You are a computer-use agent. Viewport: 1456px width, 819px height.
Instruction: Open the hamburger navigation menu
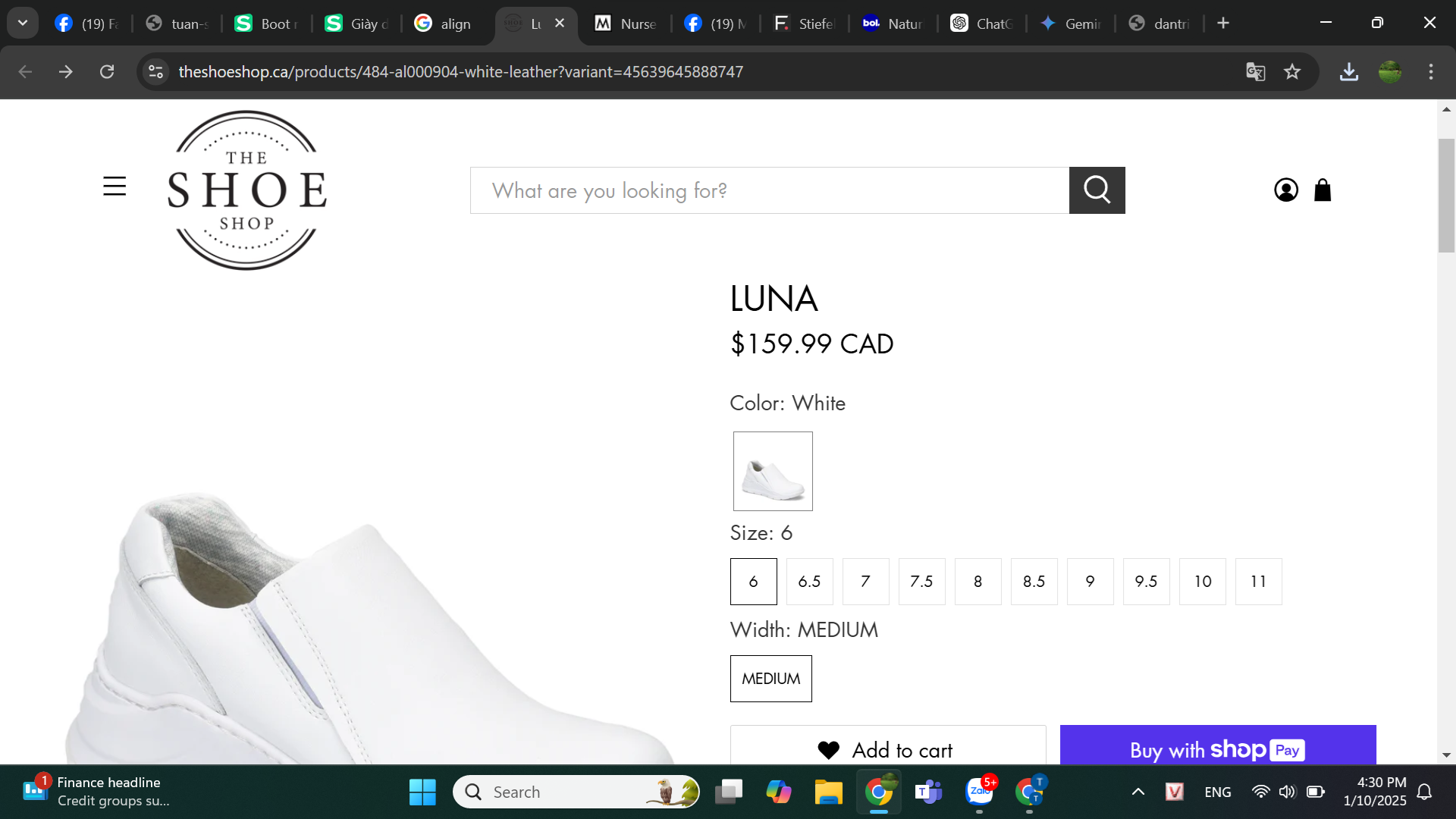[x=115, y=187]
